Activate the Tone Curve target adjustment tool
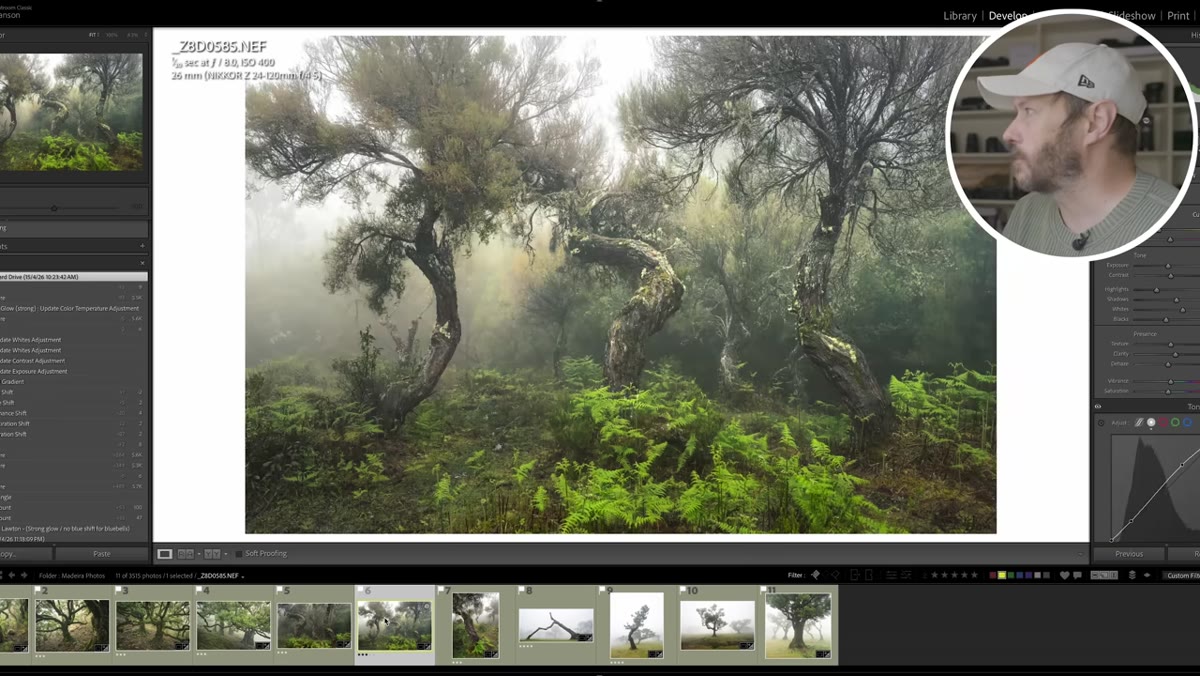Image resolution: width=1200 pixels, height=676 pixels. click(x=1102, y=423)
